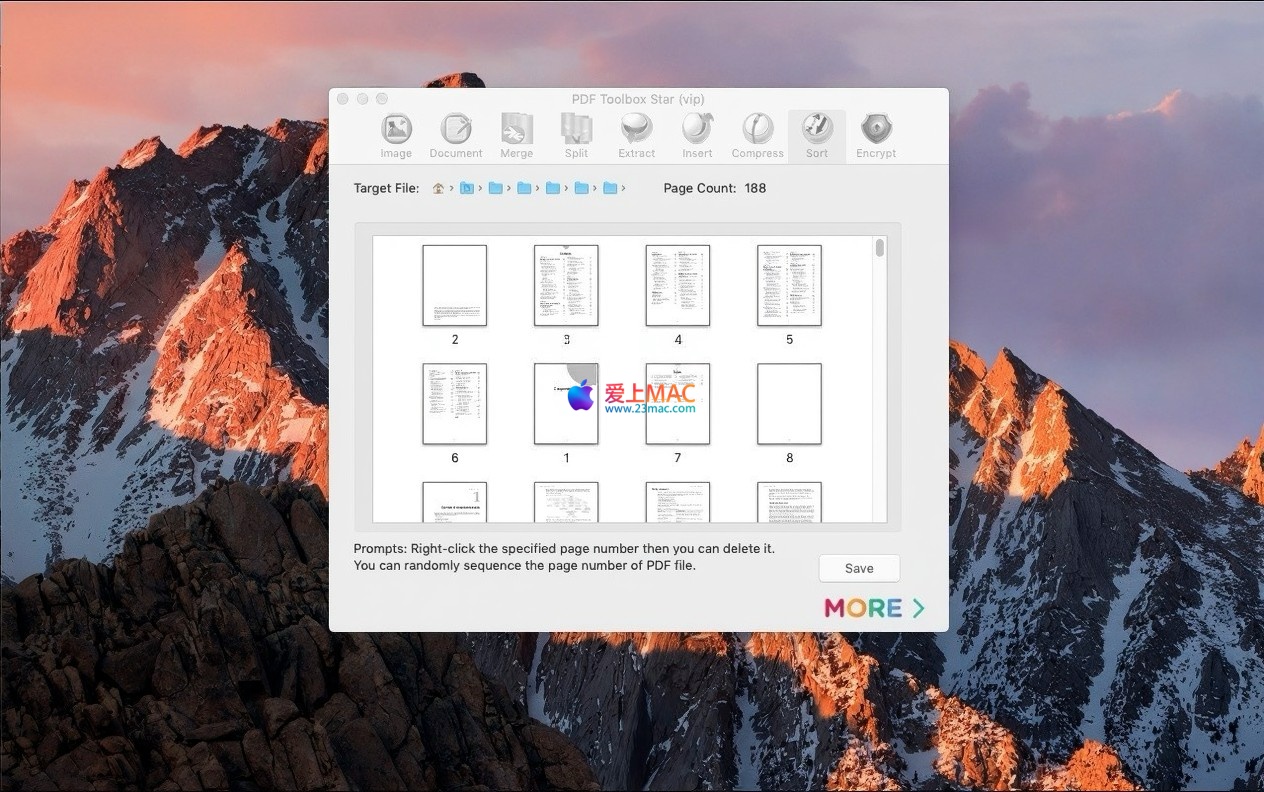Open the MORE link
The width and height of the screenshot is (1264, 792).
(x=873, y=608)
